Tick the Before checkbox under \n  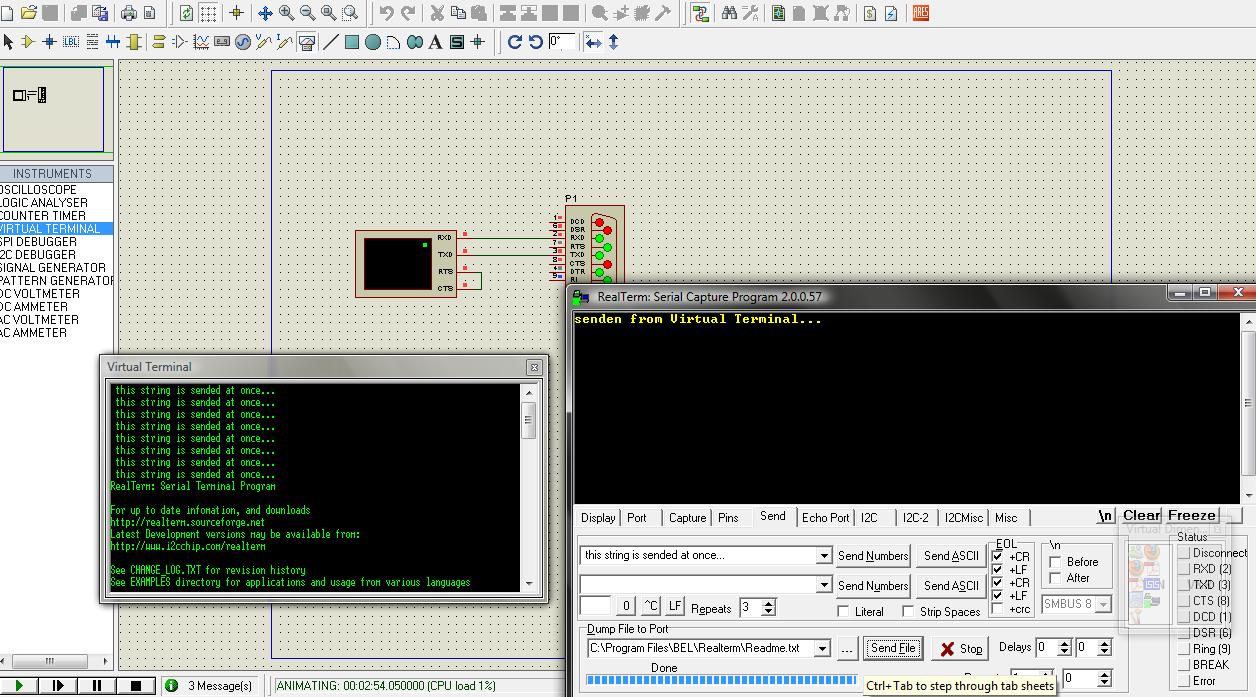coord(1055,561)
